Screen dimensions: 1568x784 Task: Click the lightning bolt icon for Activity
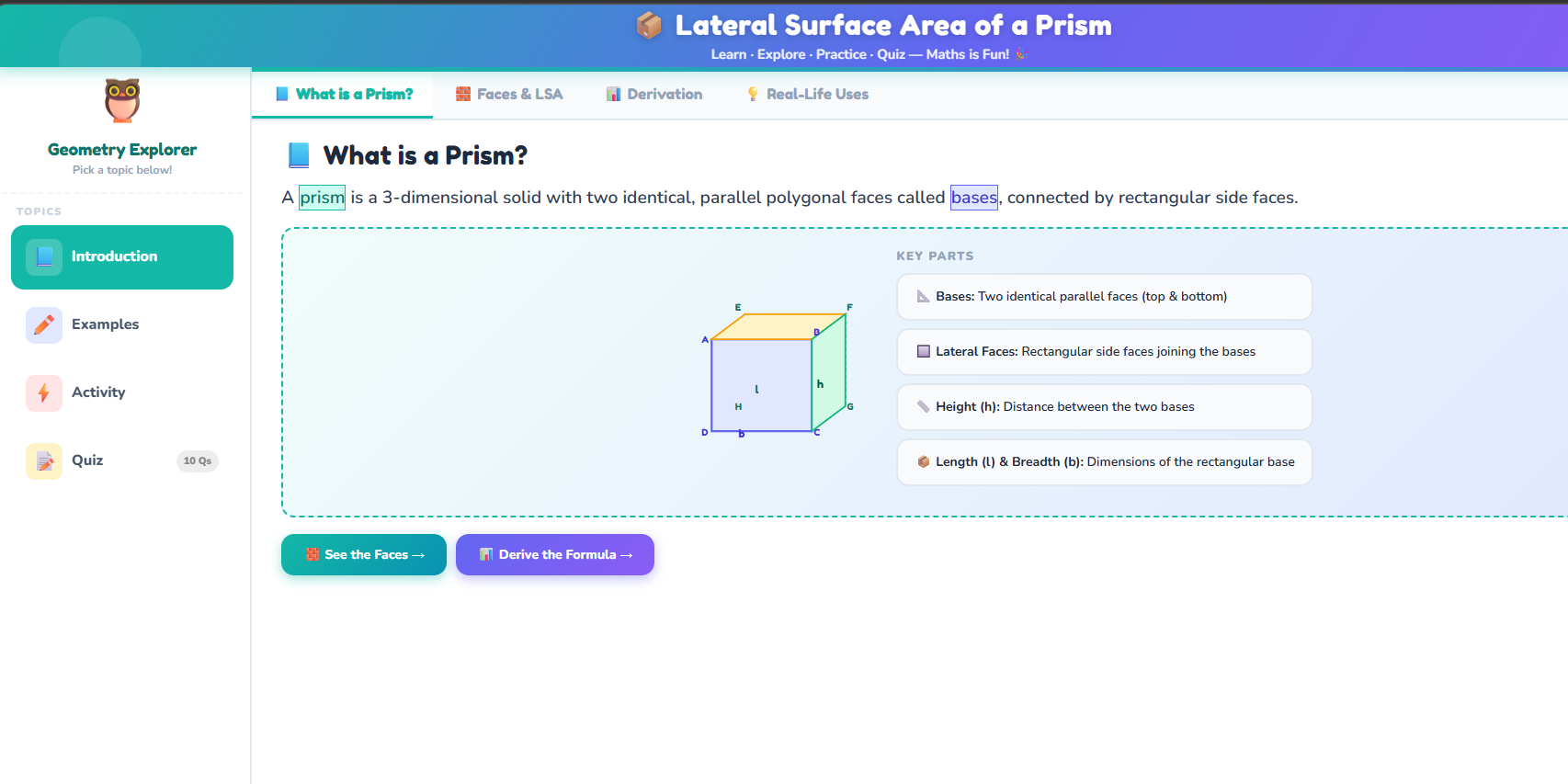pyautogui.click(x=43, y=392)
